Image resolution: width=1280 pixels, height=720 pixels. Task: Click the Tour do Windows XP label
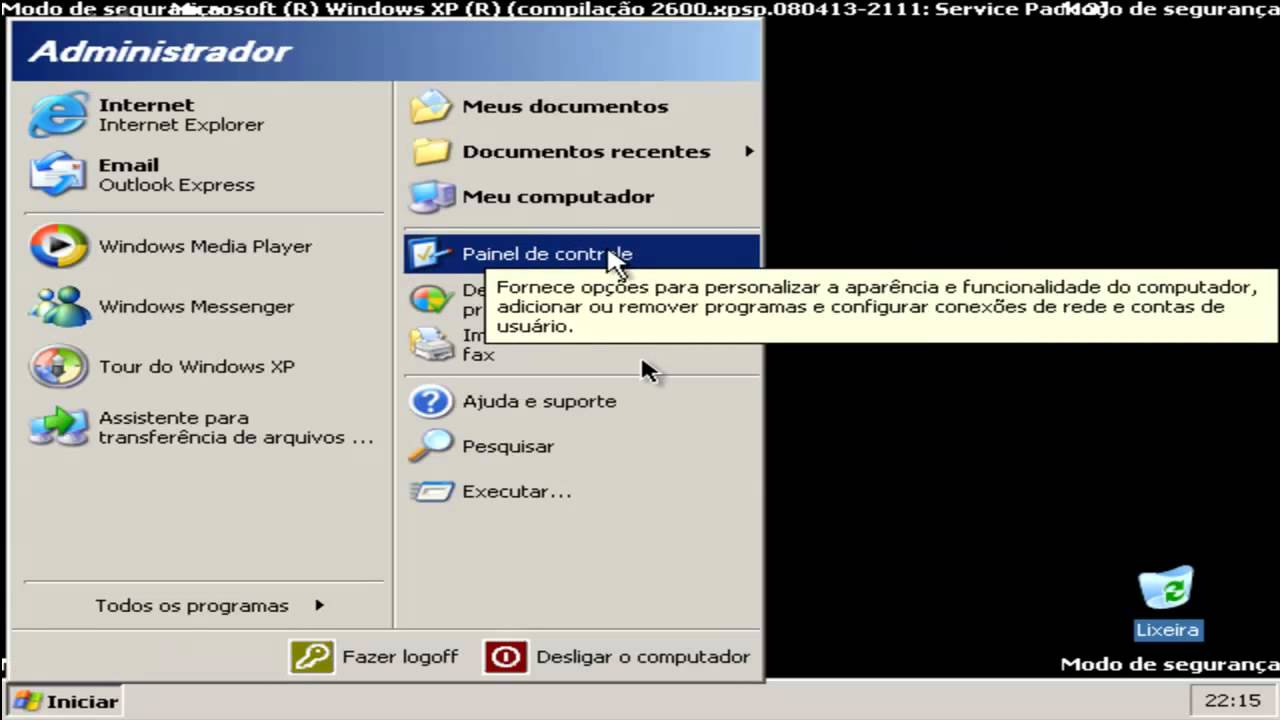(196, 367)
